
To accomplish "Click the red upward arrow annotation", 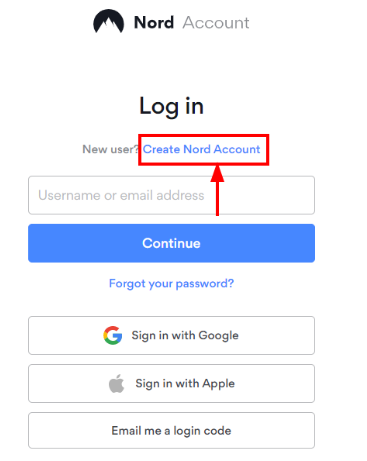I will point(217,191).
